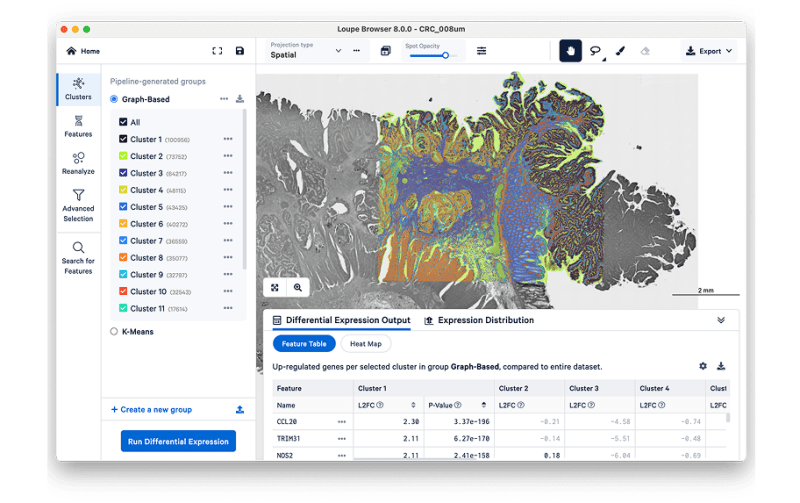Click the save icon in header
This screenshot has height=503, width=800.
tap(240, 51)
